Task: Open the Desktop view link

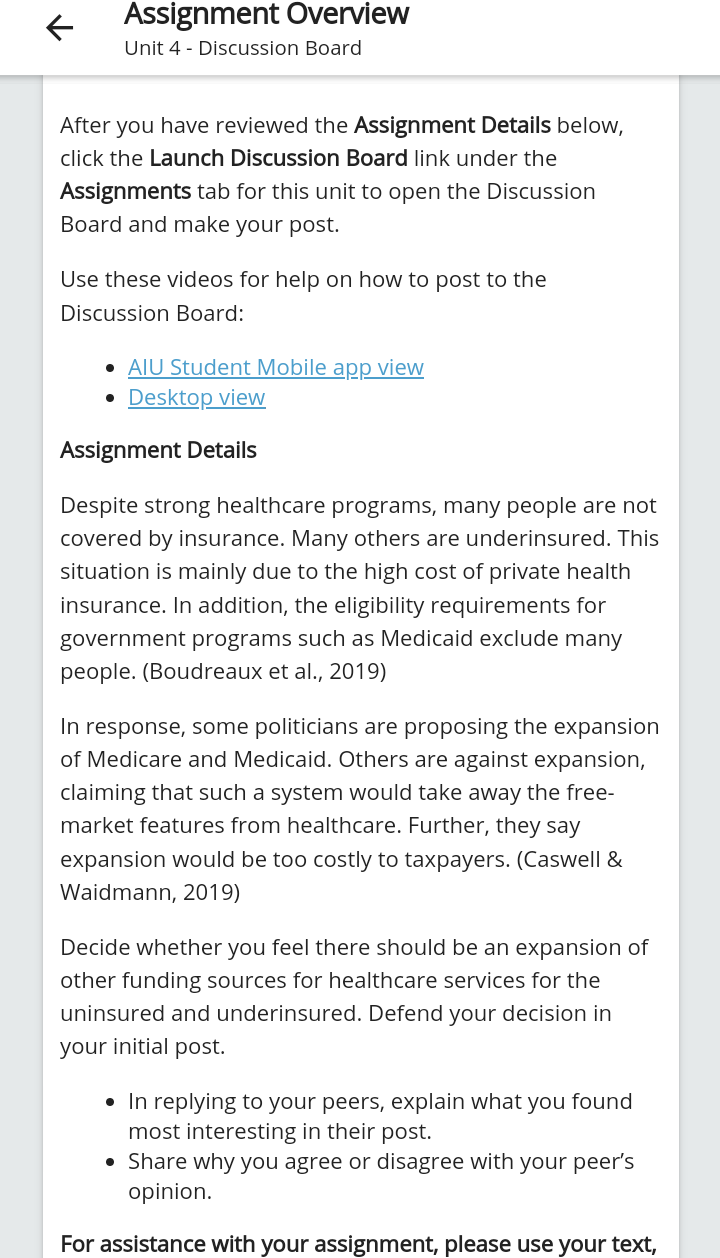Action: (197, 397)
